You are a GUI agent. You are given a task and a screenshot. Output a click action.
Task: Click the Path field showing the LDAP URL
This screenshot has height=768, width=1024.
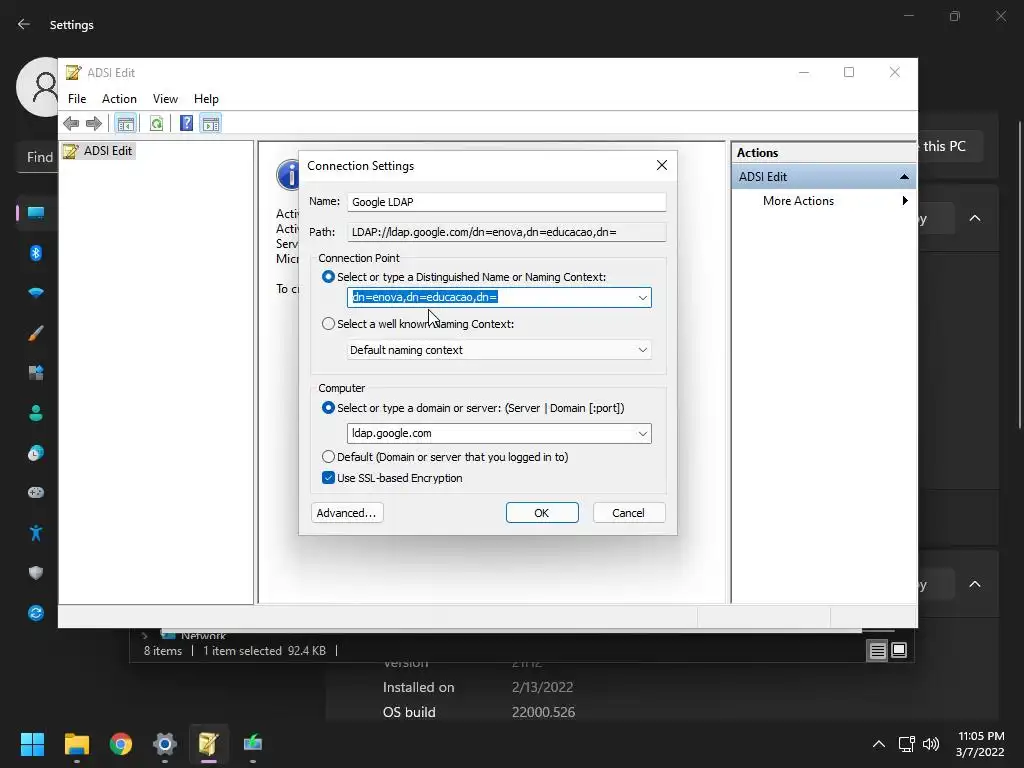click(507, 232)
